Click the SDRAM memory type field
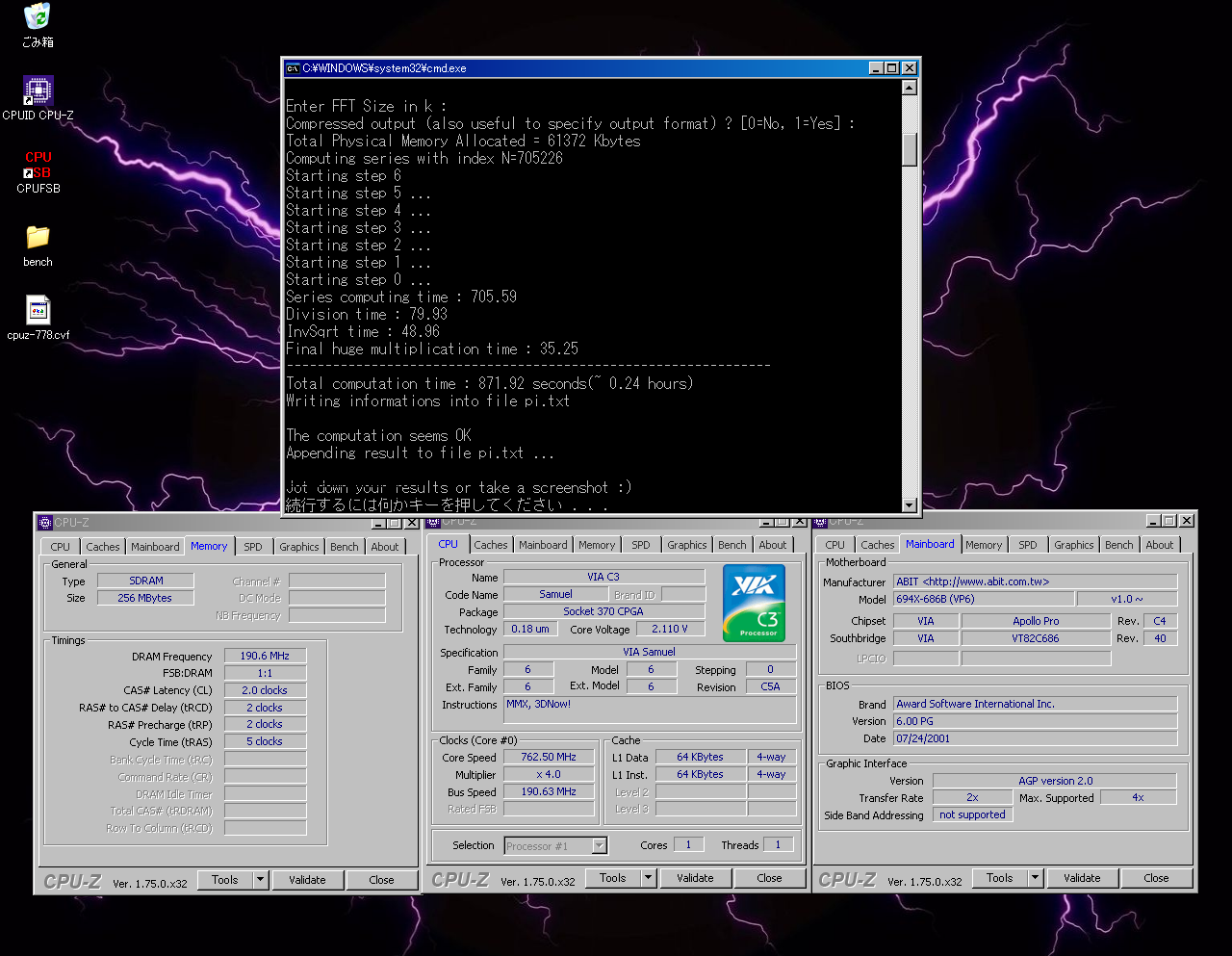This screenshot has width=1232, height=956. [x=146, y=581]
